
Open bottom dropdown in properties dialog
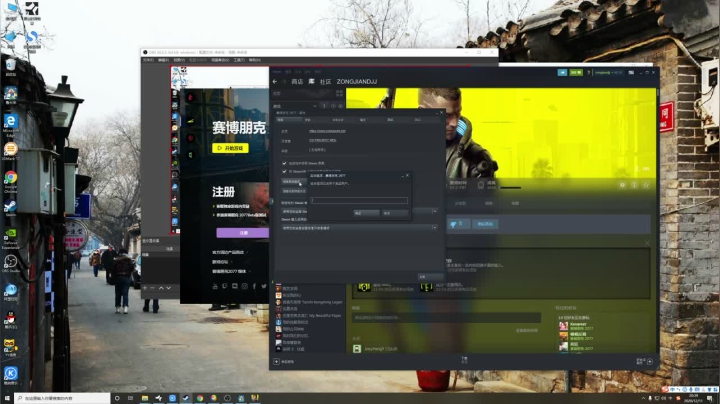359,228
